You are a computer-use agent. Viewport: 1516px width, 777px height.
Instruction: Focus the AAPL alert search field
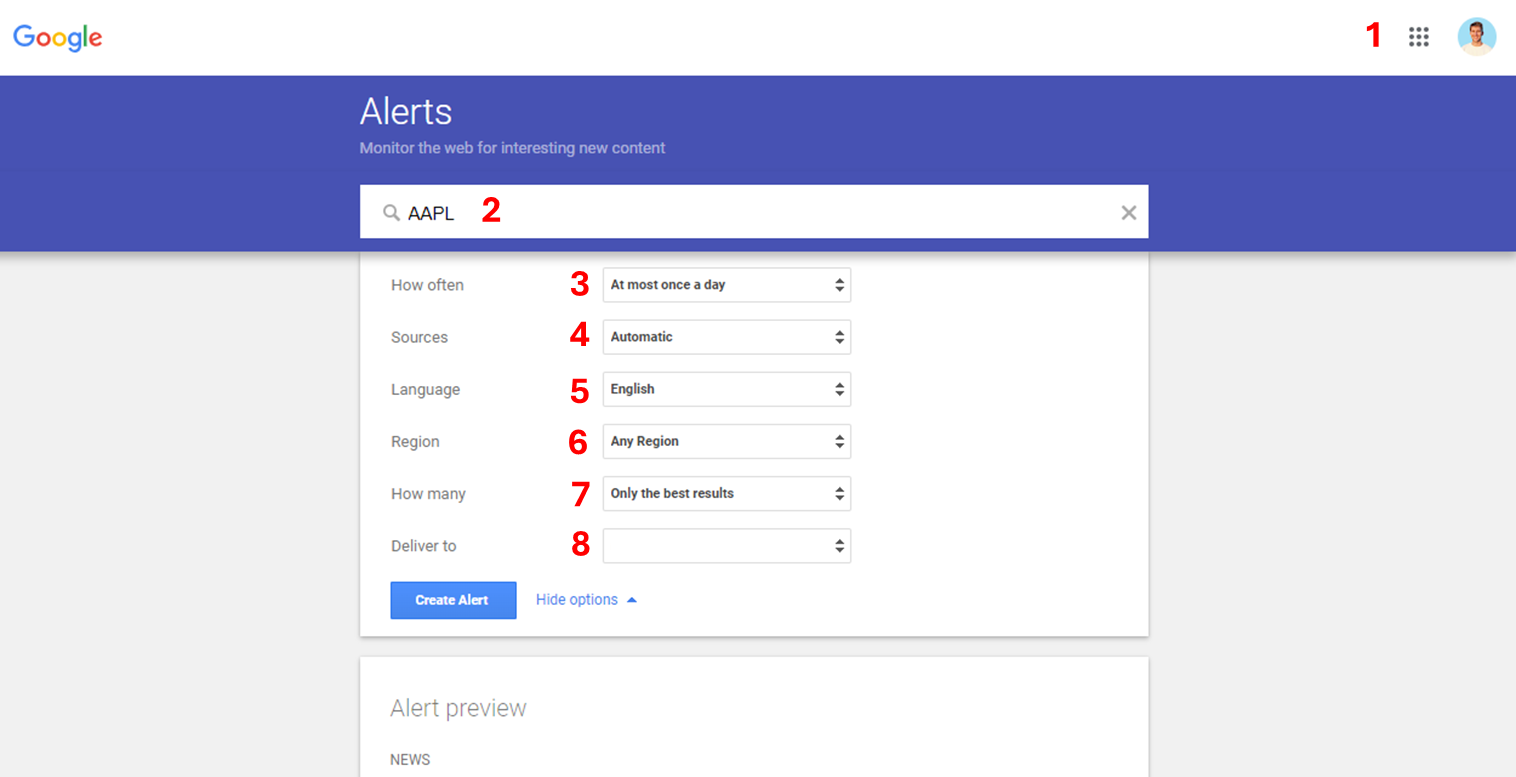pos(754,212)
